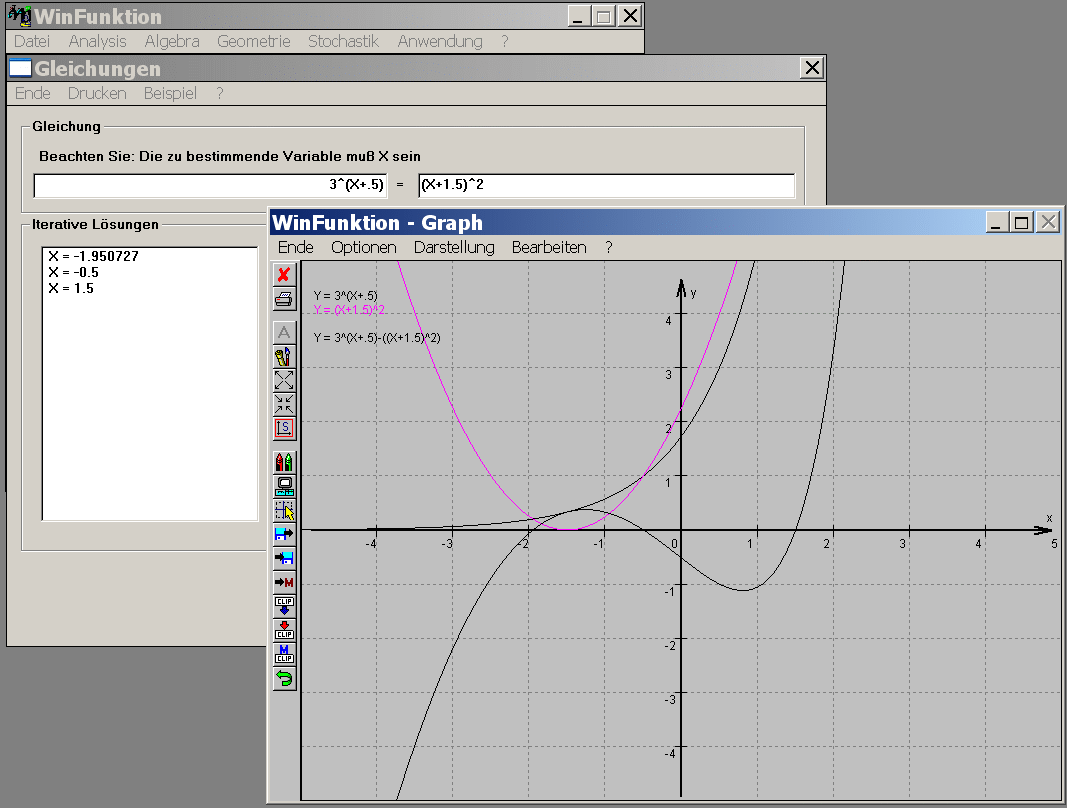The width and height of the screenshot is (1067, 808).
Task: Click the expand arrows zoom-in icon
Action: pyautogui.click(x=284, y=380)
